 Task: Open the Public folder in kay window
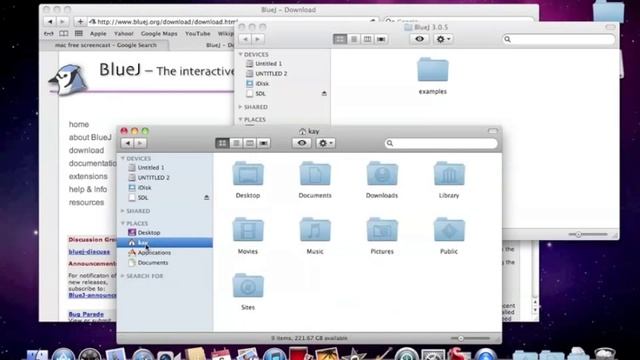(449, 230)
